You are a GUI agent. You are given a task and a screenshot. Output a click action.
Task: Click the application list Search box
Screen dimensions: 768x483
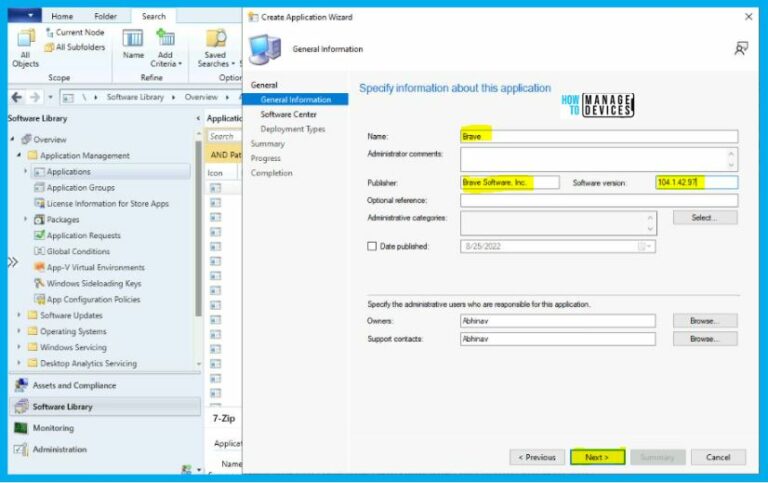coord(224,136)
